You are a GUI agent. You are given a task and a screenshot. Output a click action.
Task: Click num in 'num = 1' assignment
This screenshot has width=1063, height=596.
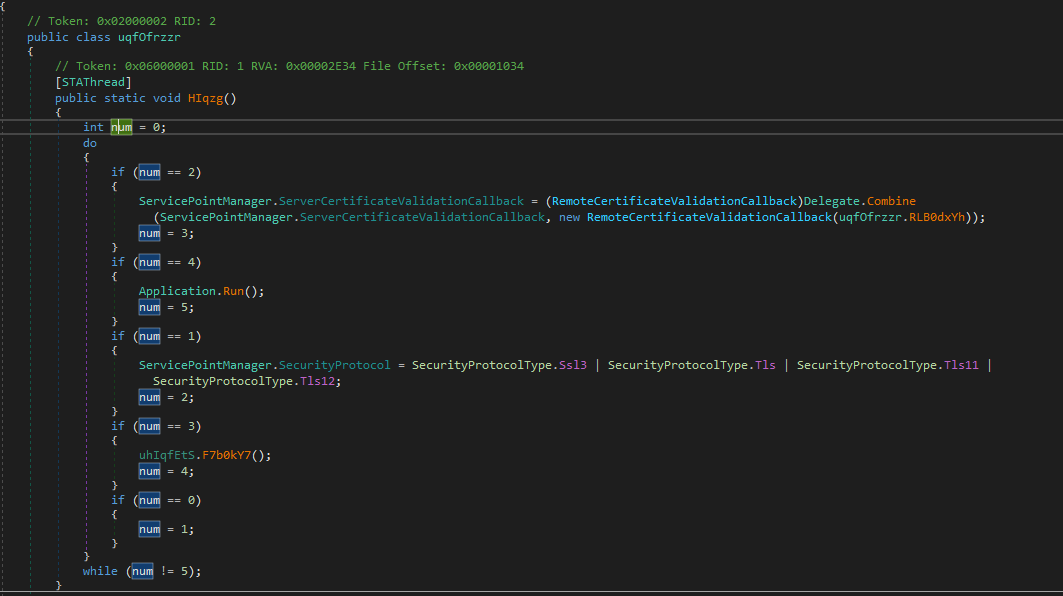[x=149, y=528]
